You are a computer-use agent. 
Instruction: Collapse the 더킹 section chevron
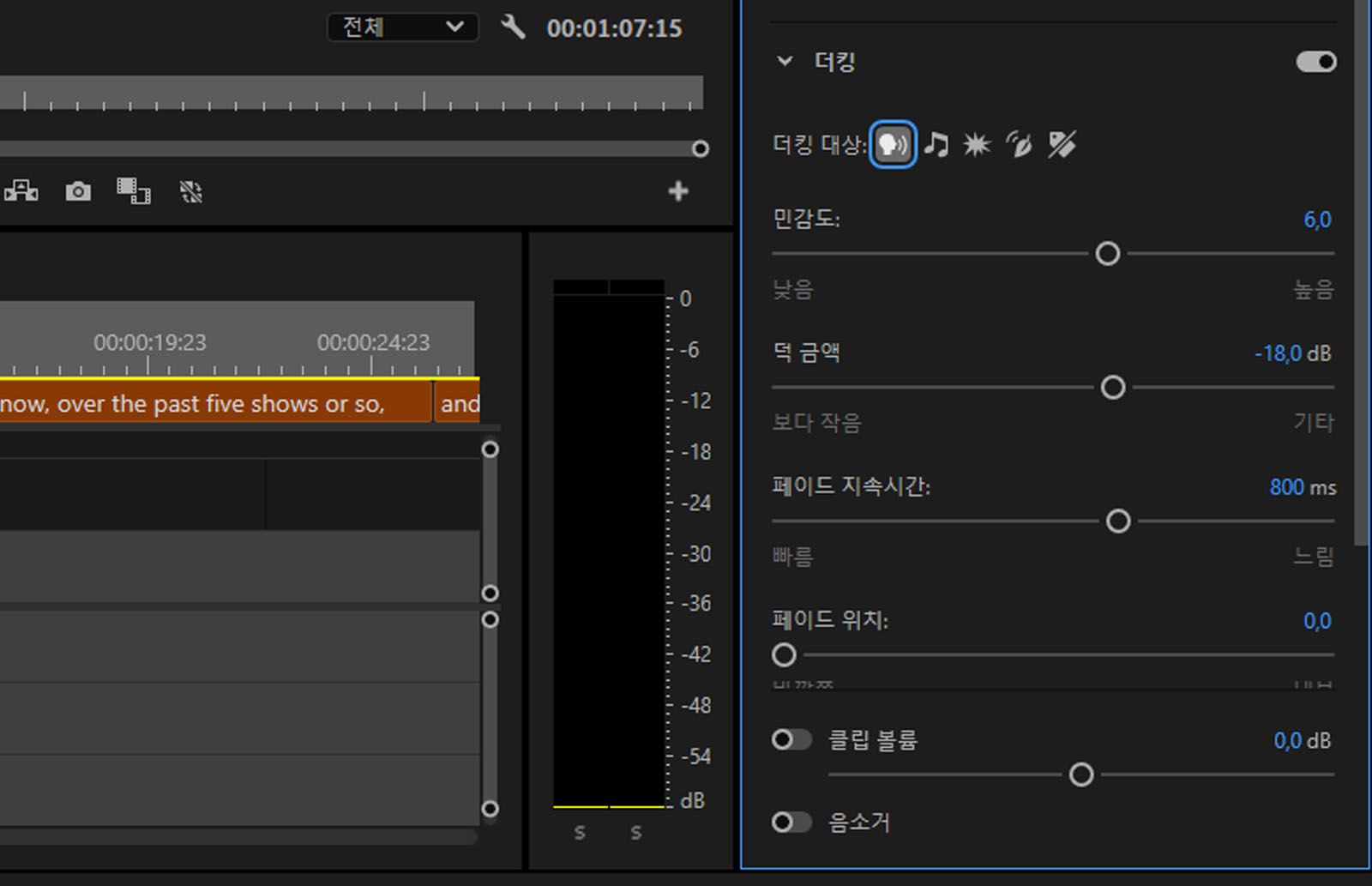tap(785, 61)
